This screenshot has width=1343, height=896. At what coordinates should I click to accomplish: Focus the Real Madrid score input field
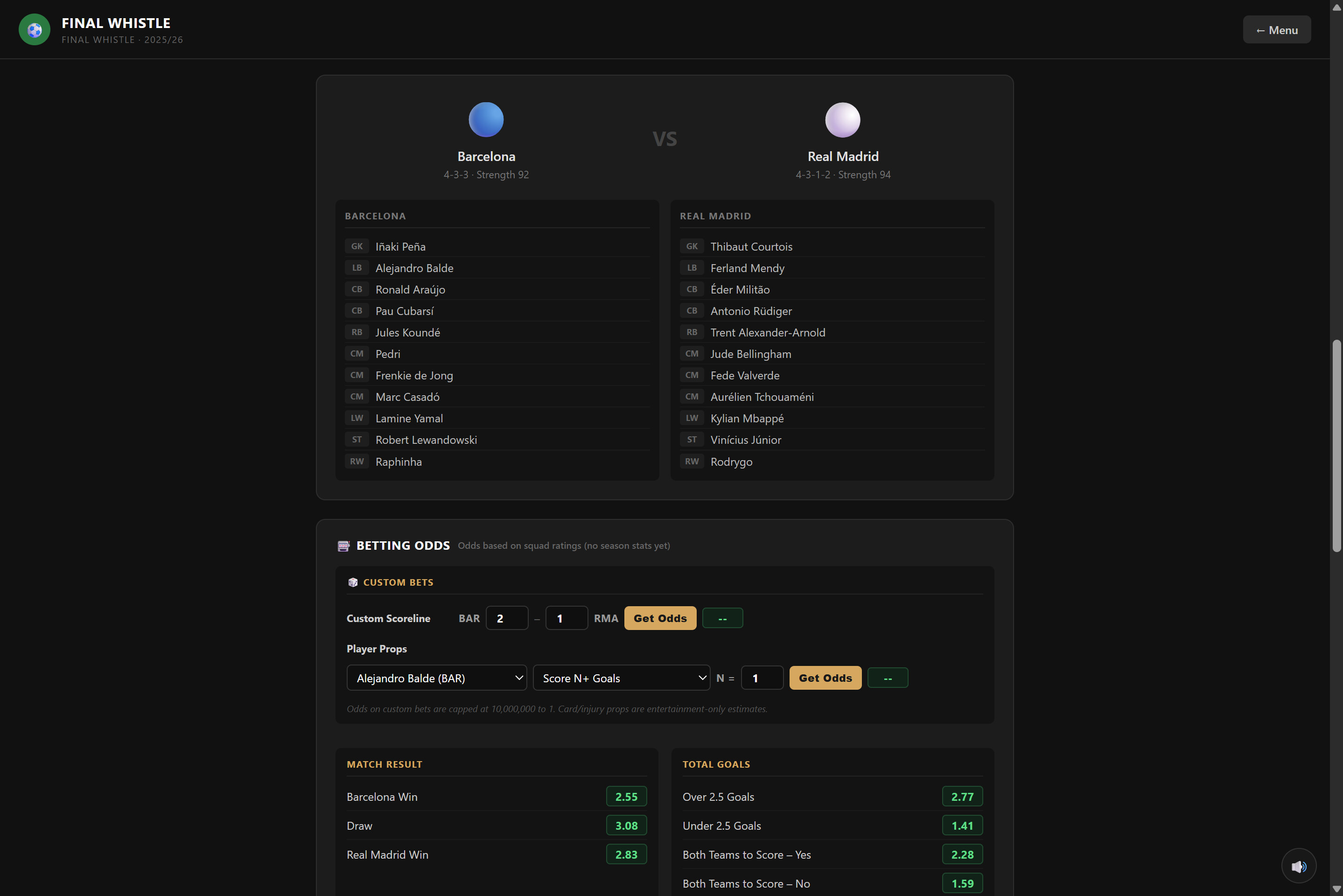click(566, 618)
